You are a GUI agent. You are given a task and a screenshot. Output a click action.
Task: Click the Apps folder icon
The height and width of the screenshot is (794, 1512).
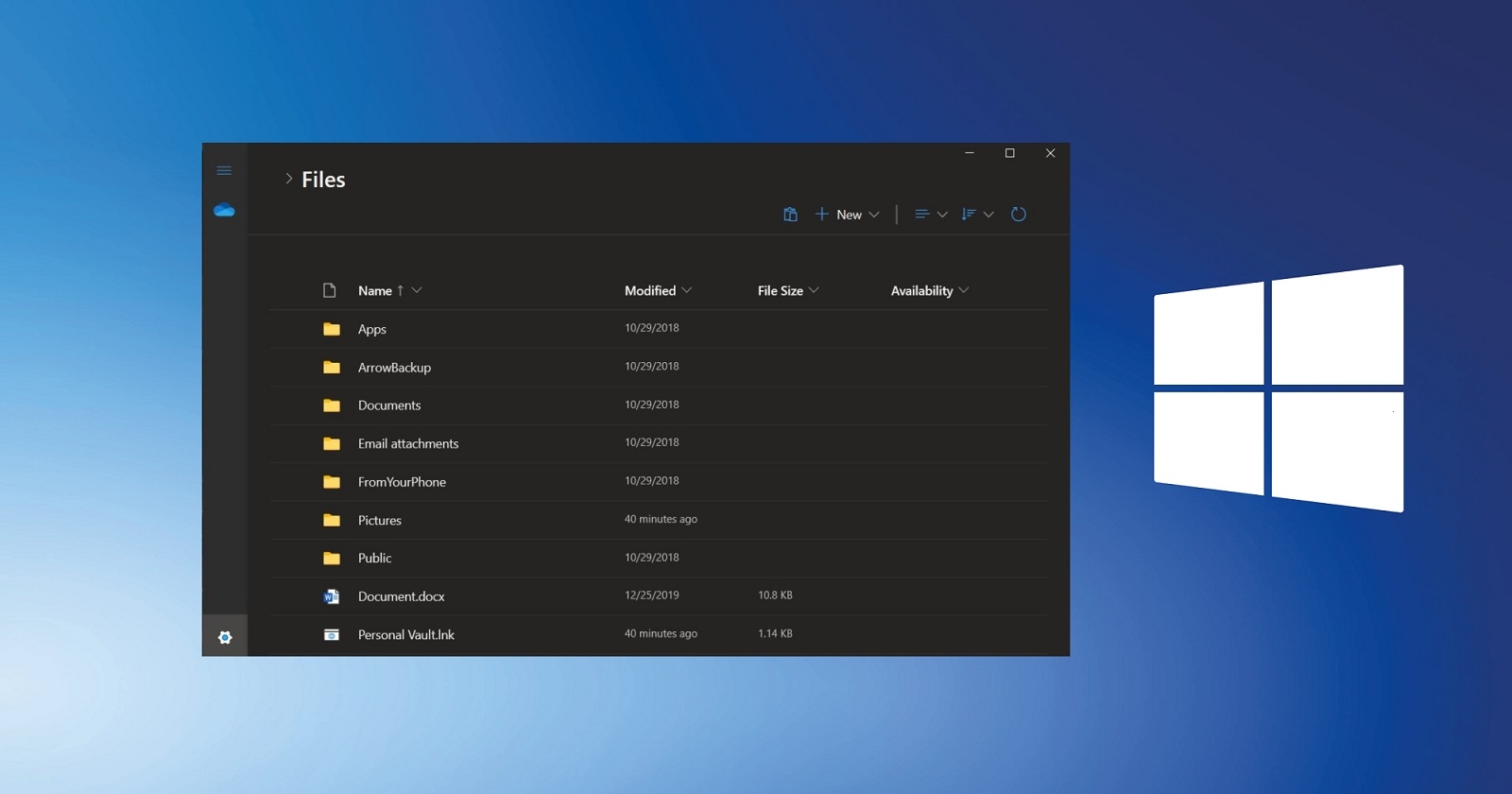tap(331, 329)
